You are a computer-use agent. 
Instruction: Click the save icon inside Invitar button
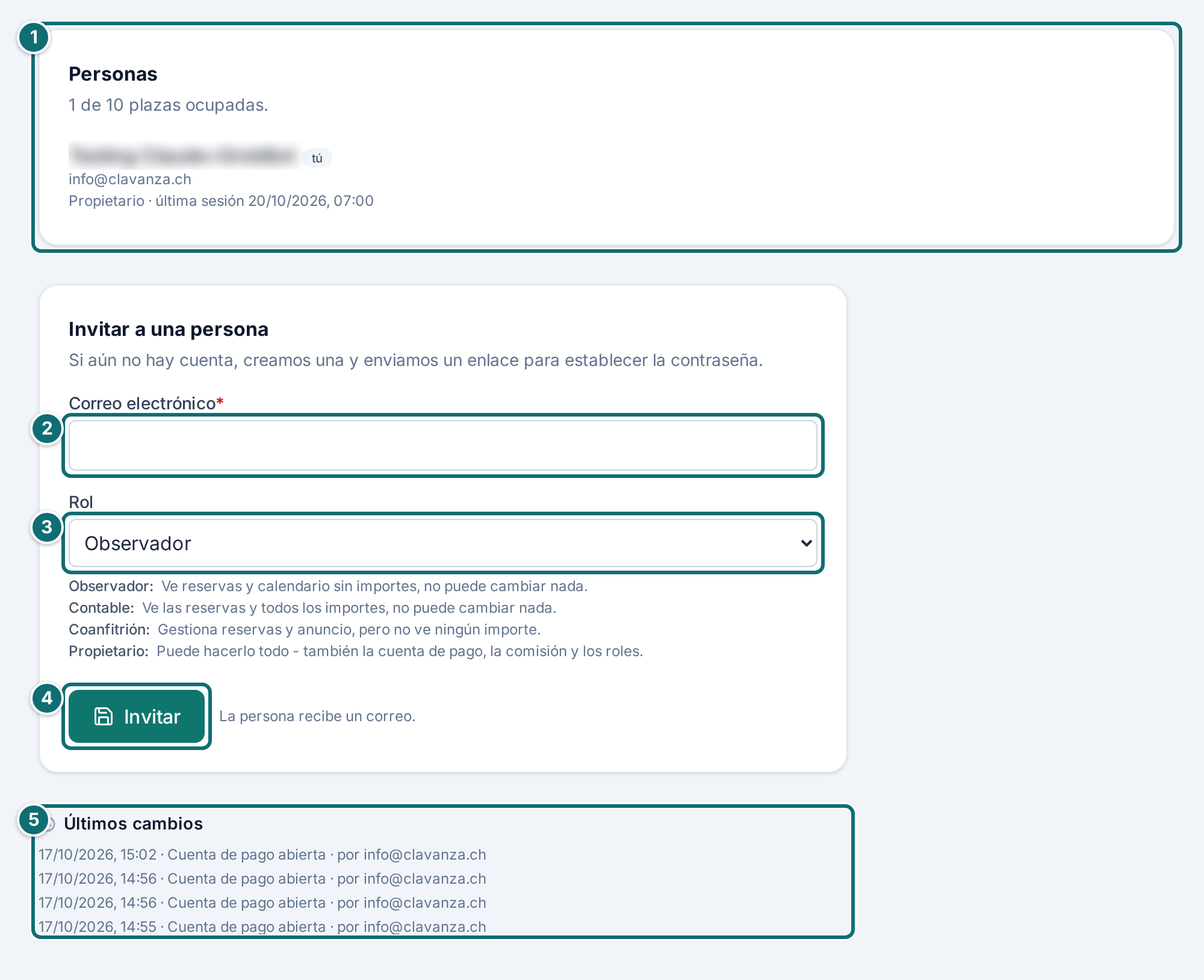point(104,716)
